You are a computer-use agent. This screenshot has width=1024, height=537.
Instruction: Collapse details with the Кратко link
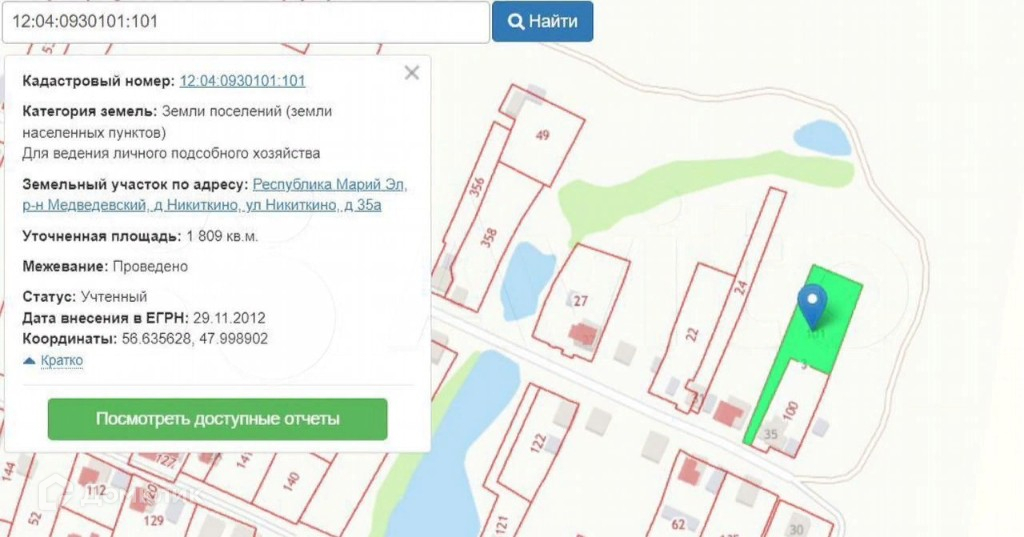(61, 360)
